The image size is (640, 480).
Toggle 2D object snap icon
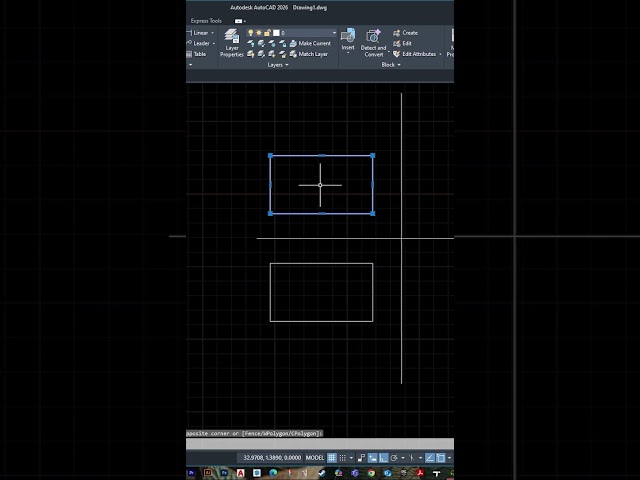point(441,458)
